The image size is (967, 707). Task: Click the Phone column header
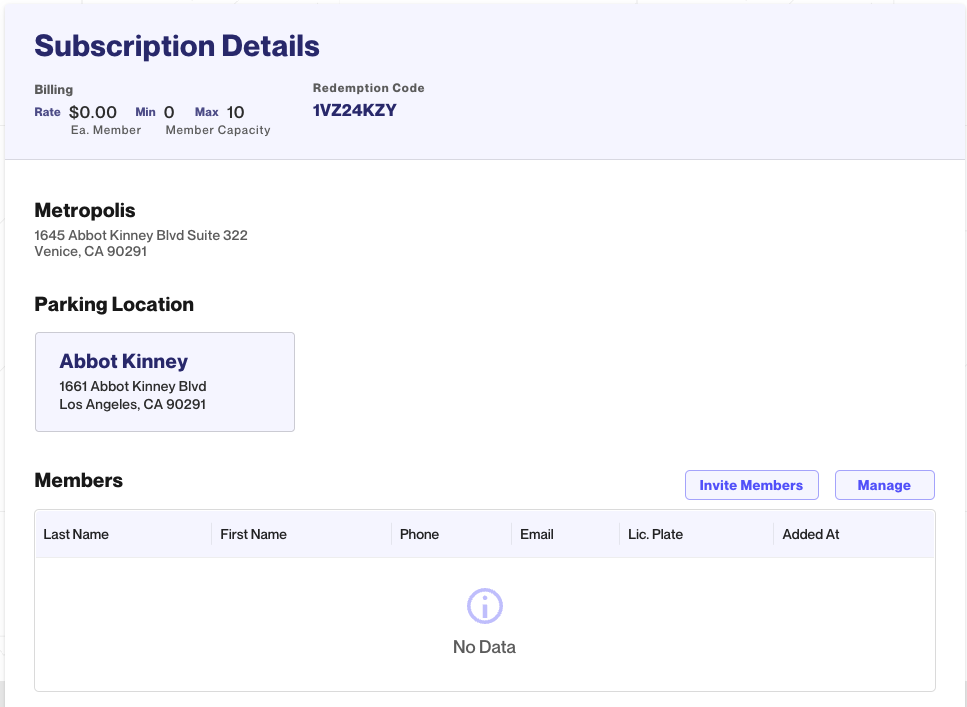pos(419,534)
